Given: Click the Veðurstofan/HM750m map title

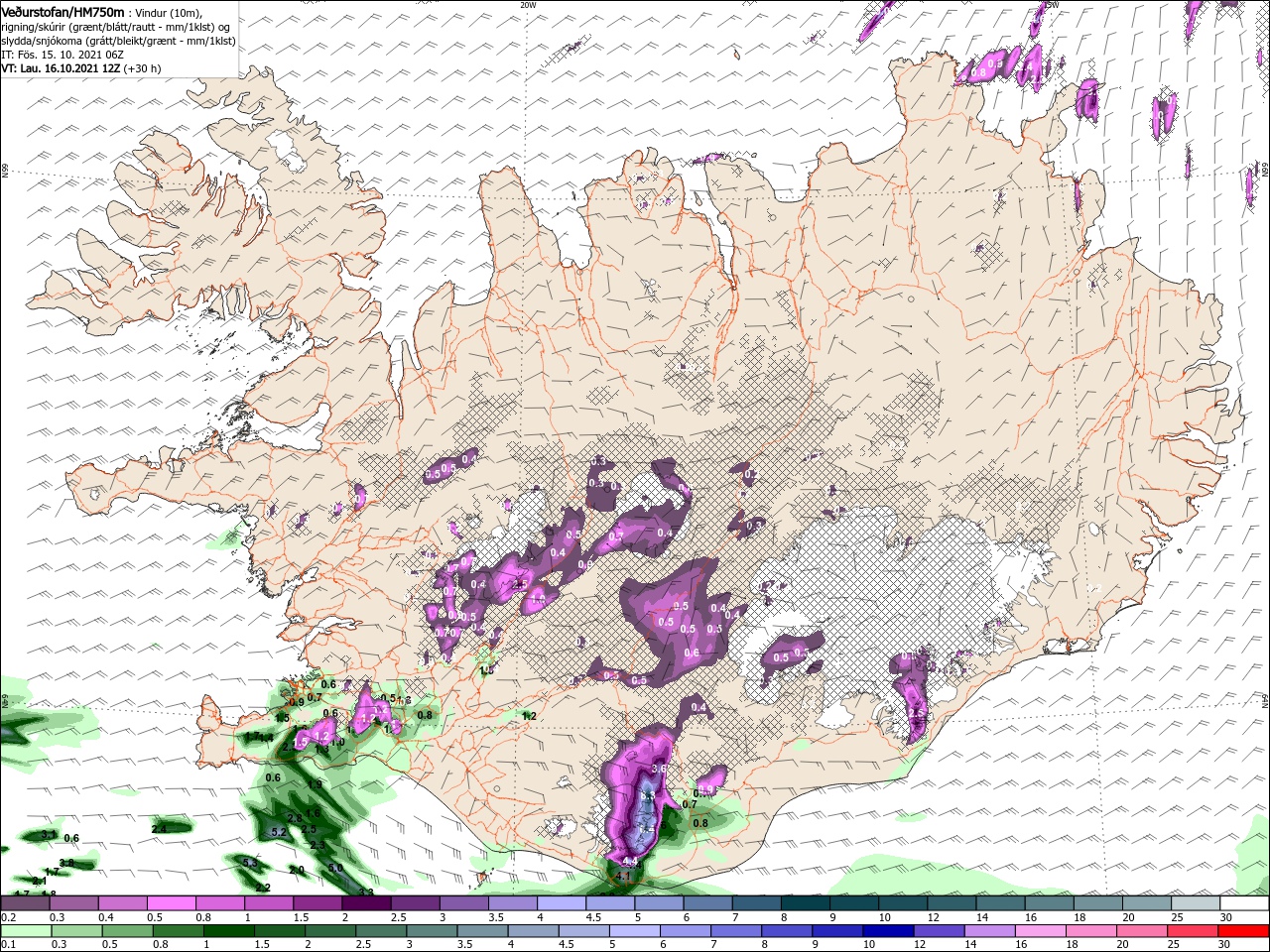Looking at the screenshot, I should [63, 11].
